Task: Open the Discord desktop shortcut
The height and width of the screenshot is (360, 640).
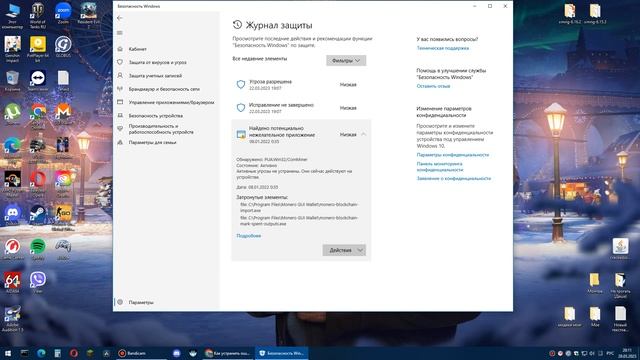Action: [x=13, y=215]
